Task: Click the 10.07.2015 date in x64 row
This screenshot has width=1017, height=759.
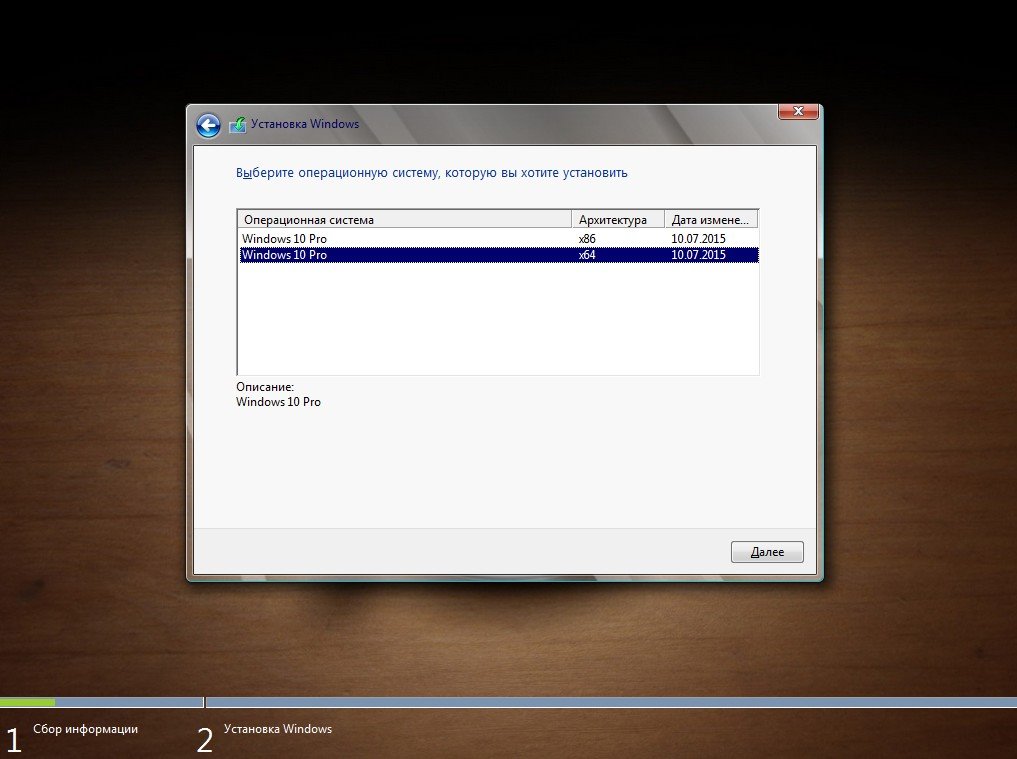Action: 698,255
